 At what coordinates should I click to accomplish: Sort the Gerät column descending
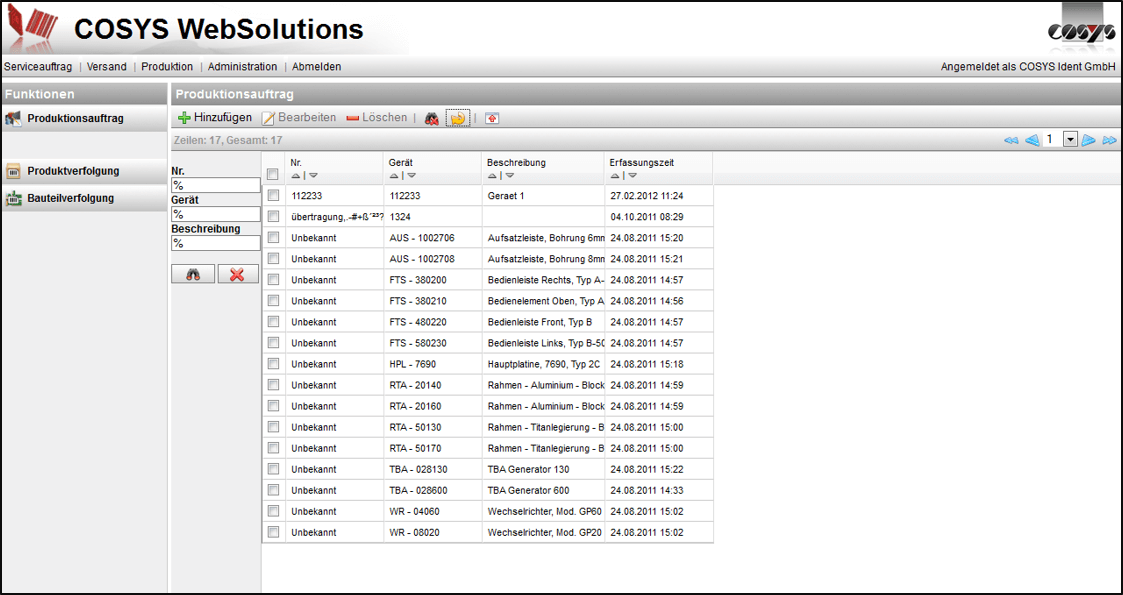coord(411,175)
